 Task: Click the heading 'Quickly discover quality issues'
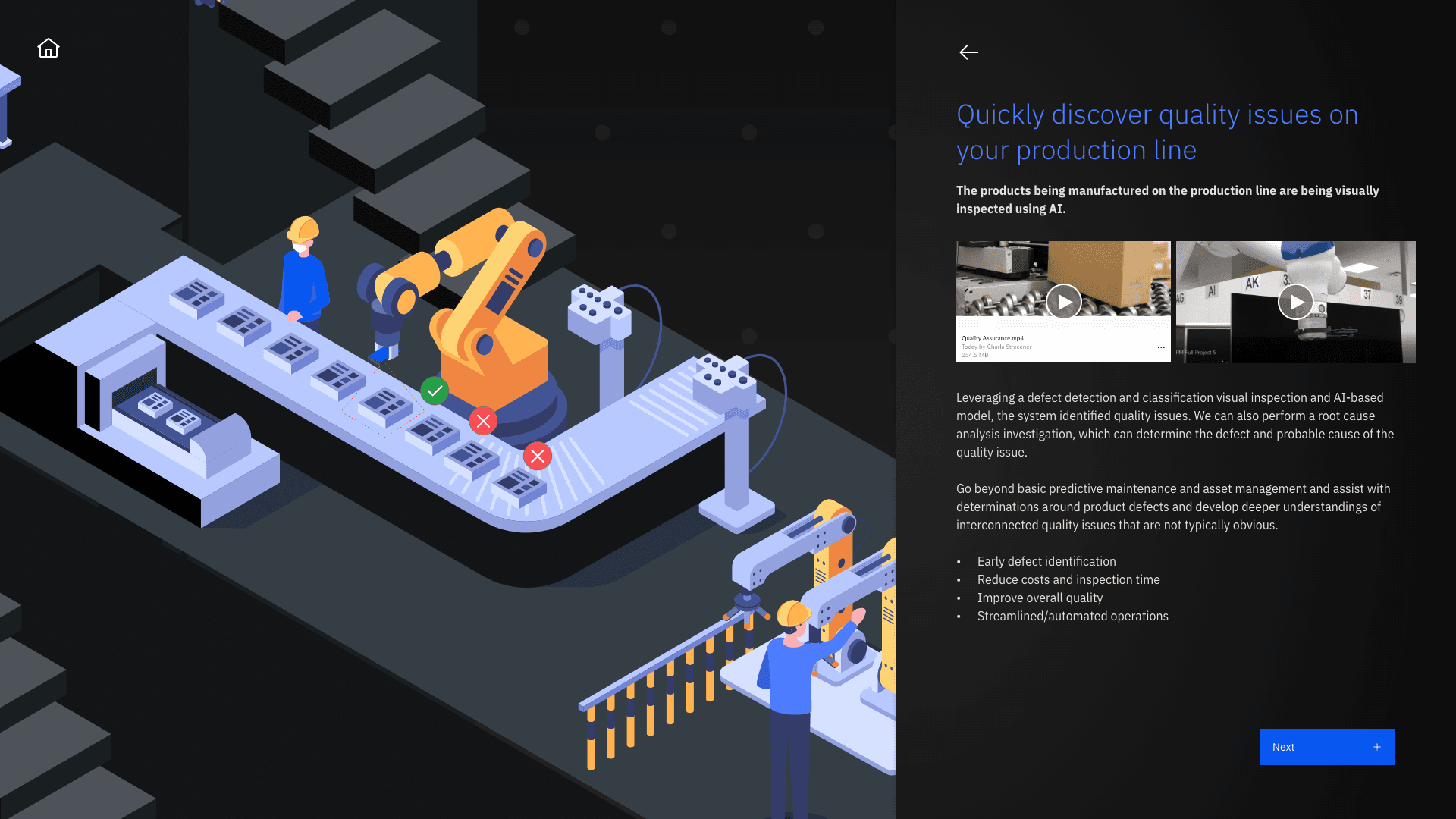(1156, 132)
